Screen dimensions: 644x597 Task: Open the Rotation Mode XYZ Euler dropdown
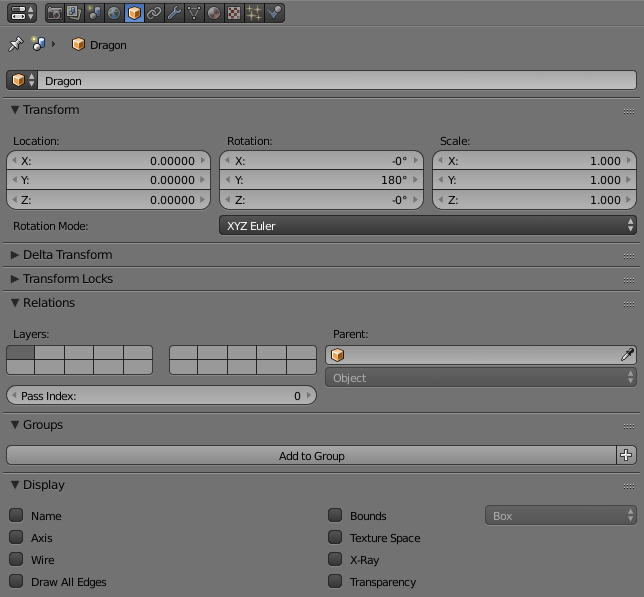coord(428,225)
